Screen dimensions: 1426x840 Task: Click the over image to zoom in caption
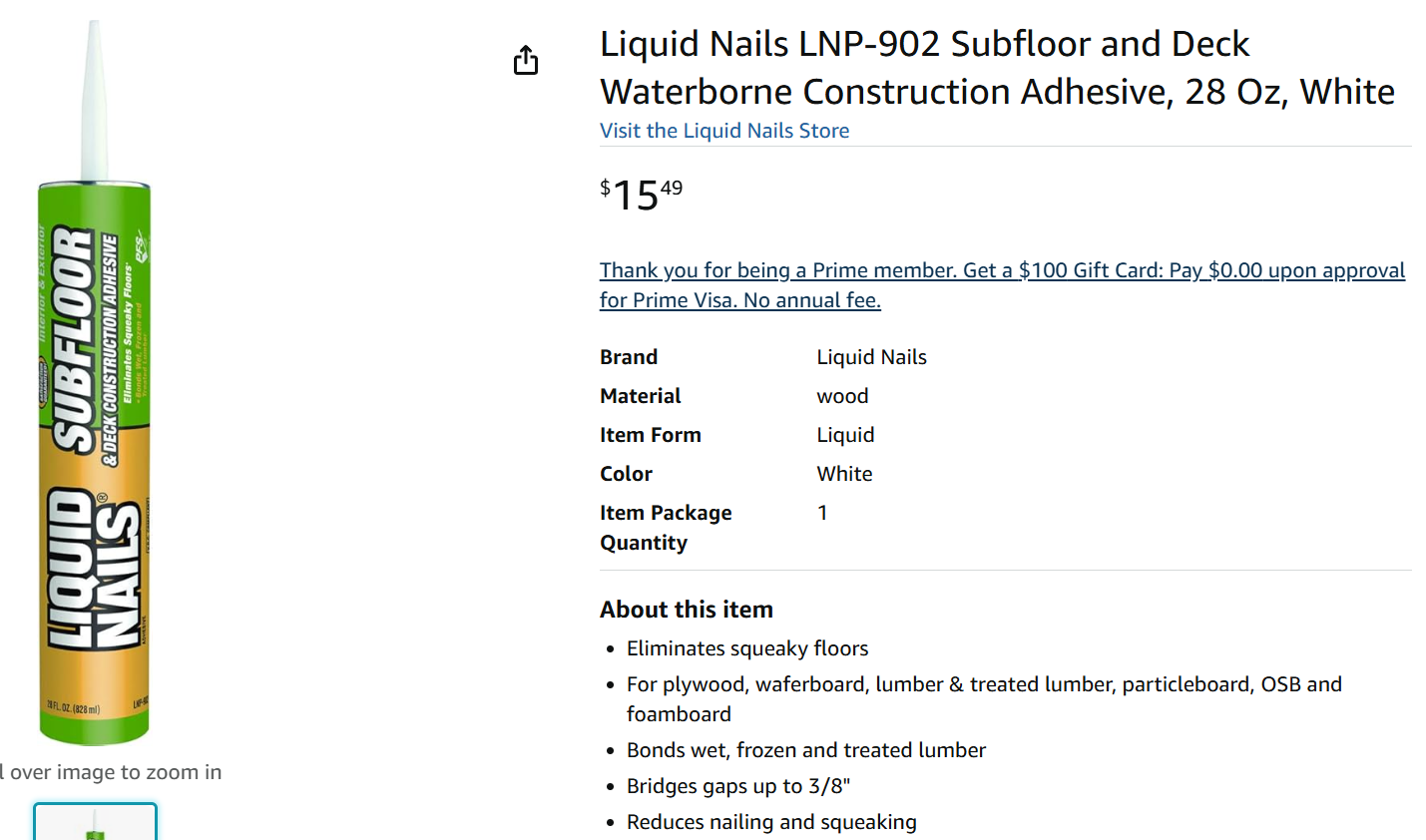coord(111,772)
